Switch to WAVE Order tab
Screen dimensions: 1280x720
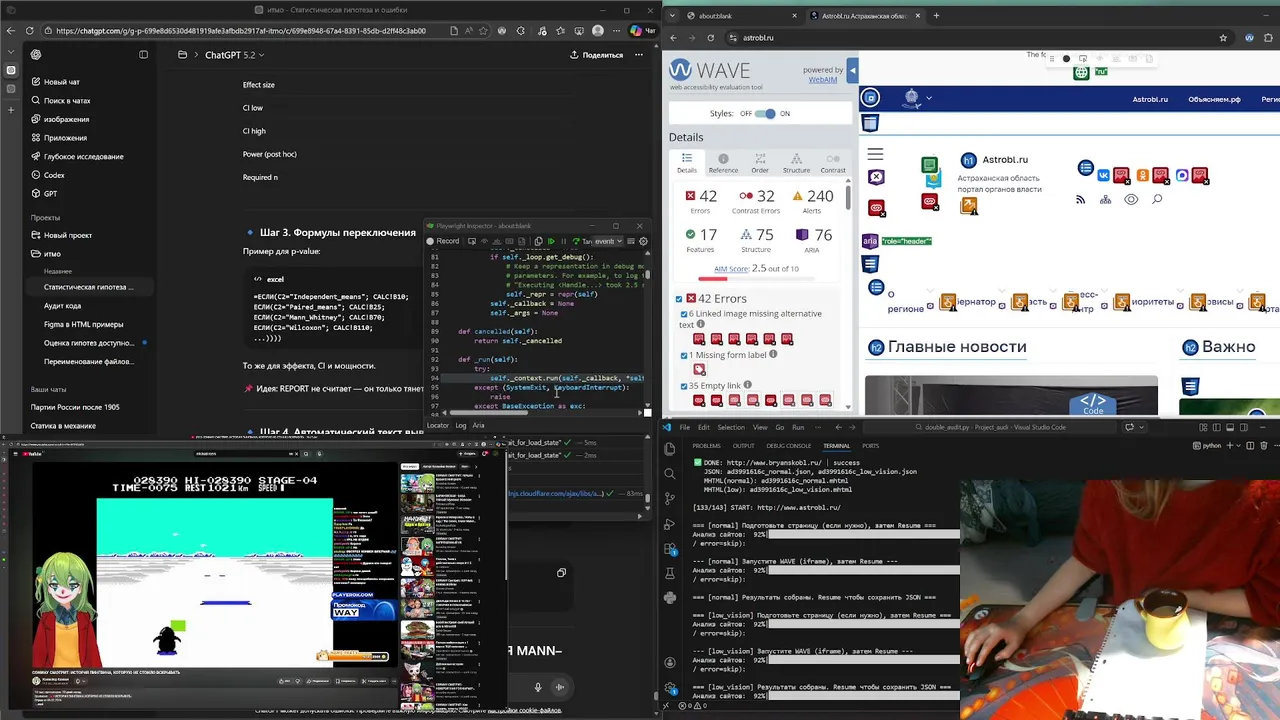point(760,163)
